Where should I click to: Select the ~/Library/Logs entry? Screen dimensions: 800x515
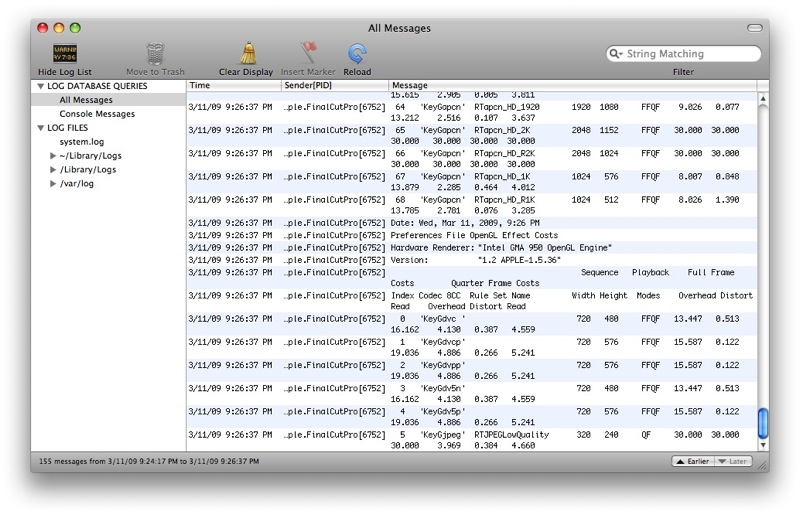(x=90, y=156)
